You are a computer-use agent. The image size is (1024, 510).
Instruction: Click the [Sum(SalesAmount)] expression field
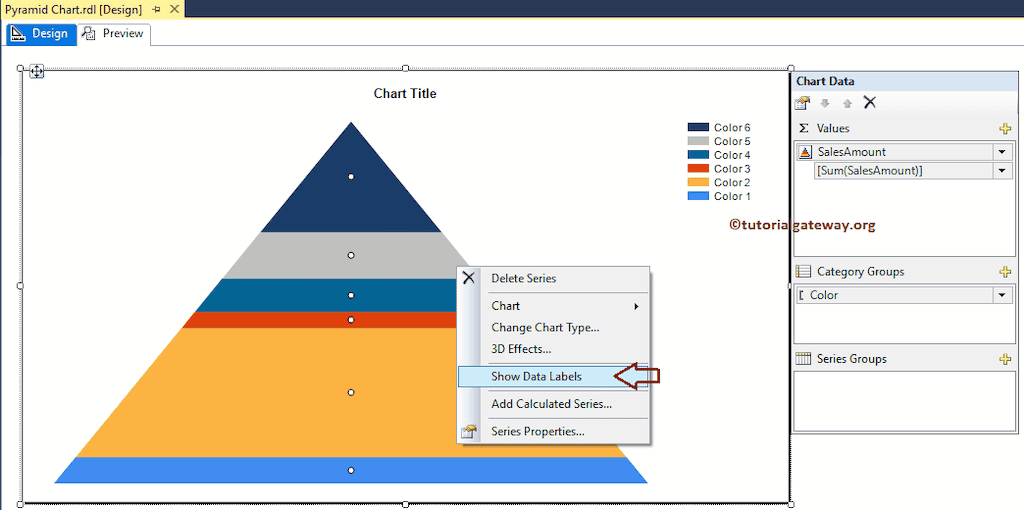coord(904,171)
